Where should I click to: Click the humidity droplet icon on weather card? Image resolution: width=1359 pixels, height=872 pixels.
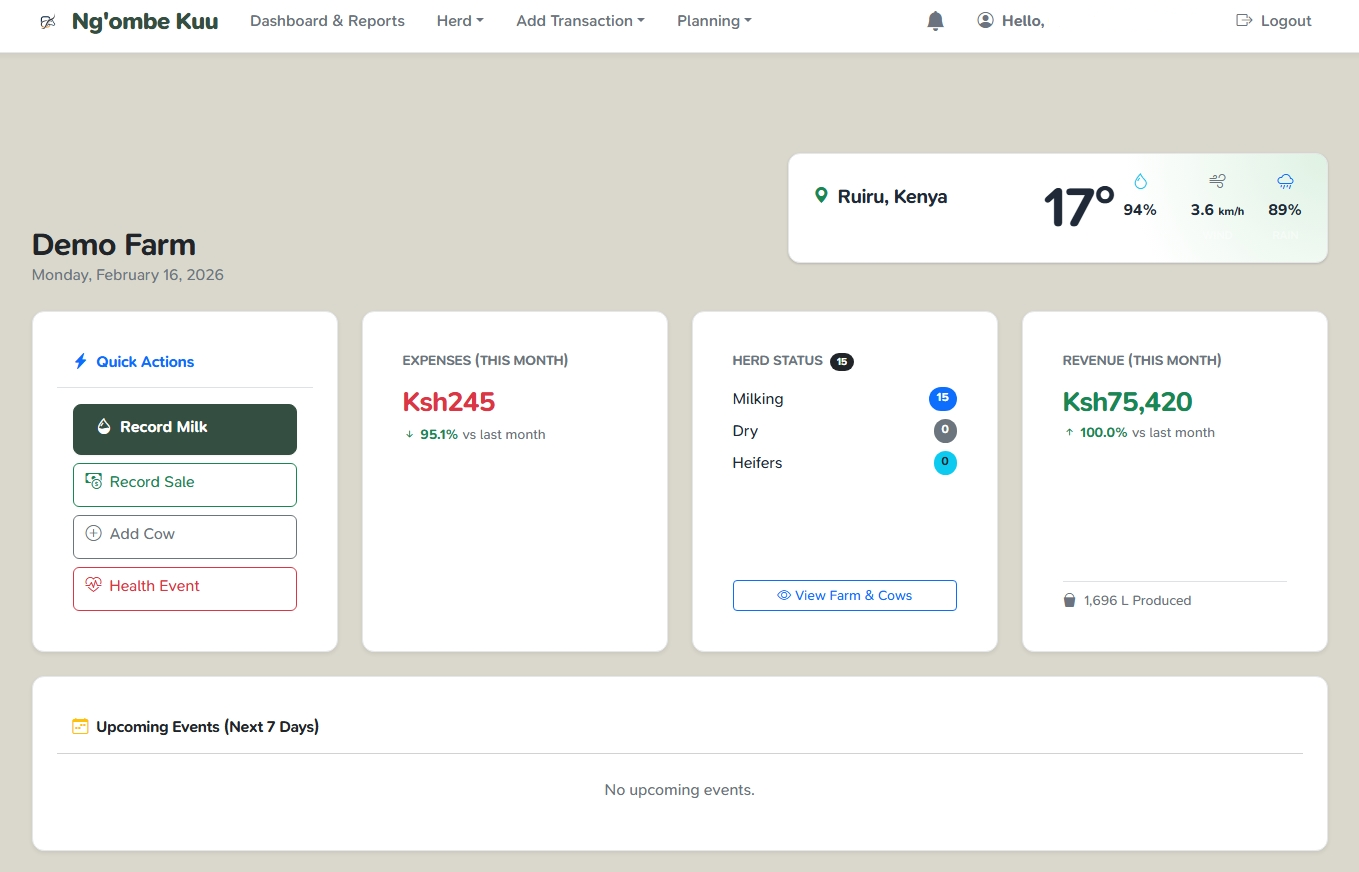pos(1140,181)
